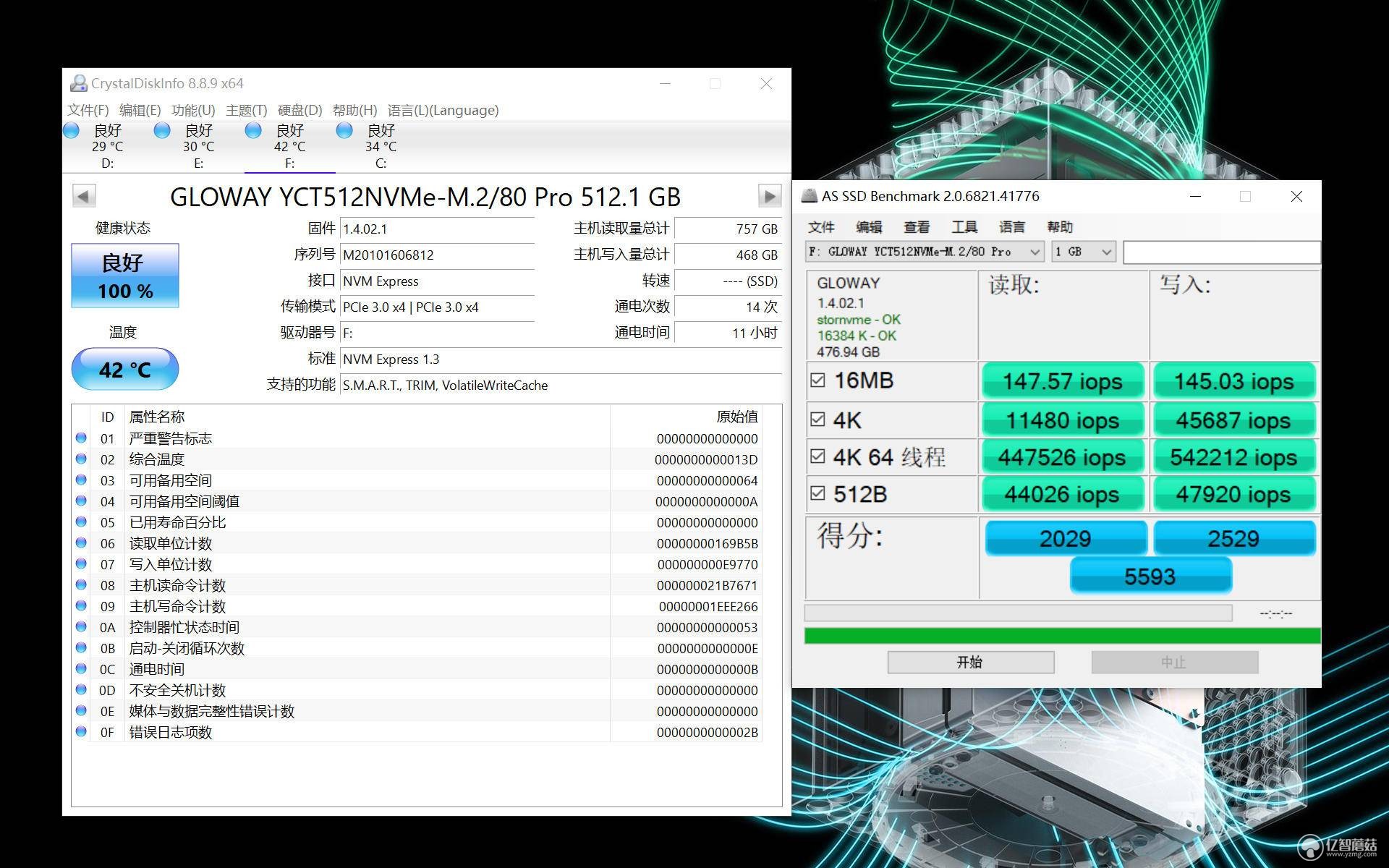Click status orb for attribute 07 写入单位计数
This screenshot has height=868, width=1389.
[81, 563]
